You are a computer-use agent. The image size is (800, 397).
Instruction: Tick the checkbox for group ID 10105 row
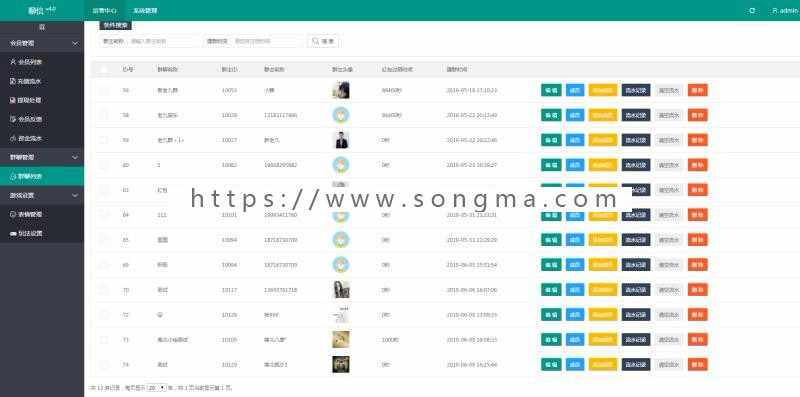pos(104,339)
